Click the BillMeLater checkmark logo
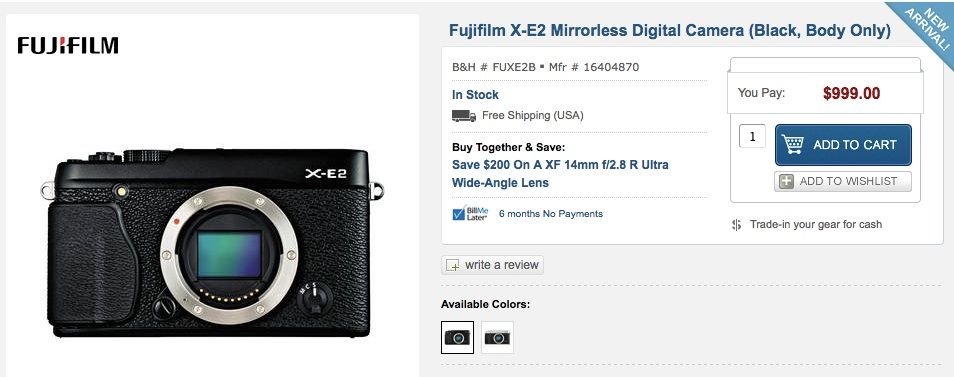Screen dimensions: 954x377 (470, 213)
